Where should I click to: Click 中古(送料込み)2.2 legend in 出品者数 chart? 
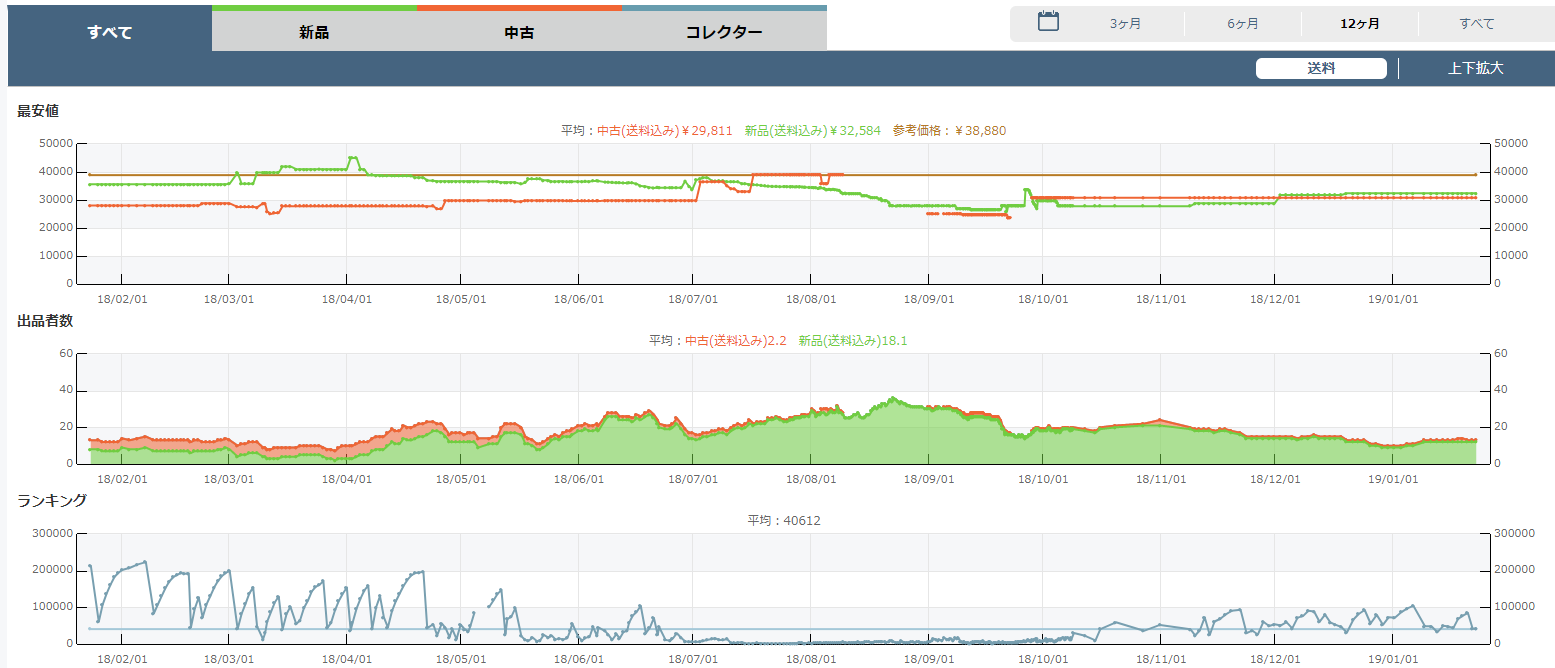coord(735,341)
